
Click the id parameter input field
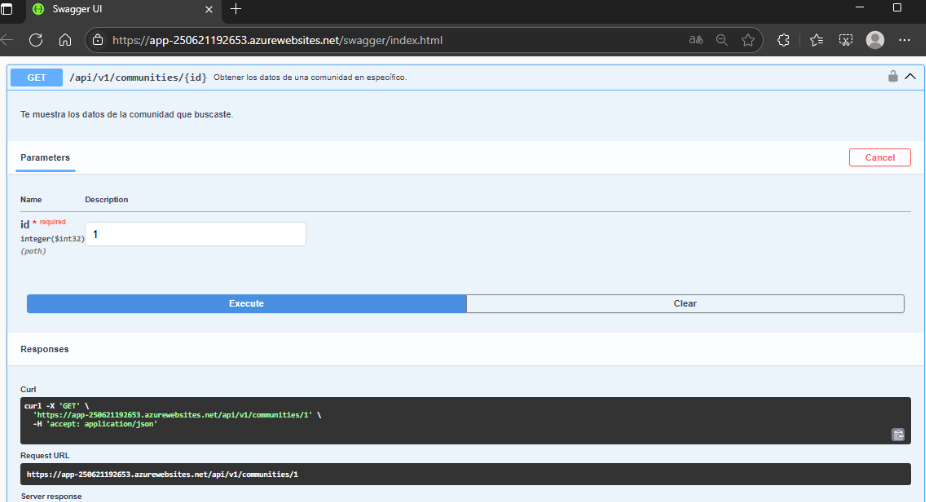click(x=195, y=234)
